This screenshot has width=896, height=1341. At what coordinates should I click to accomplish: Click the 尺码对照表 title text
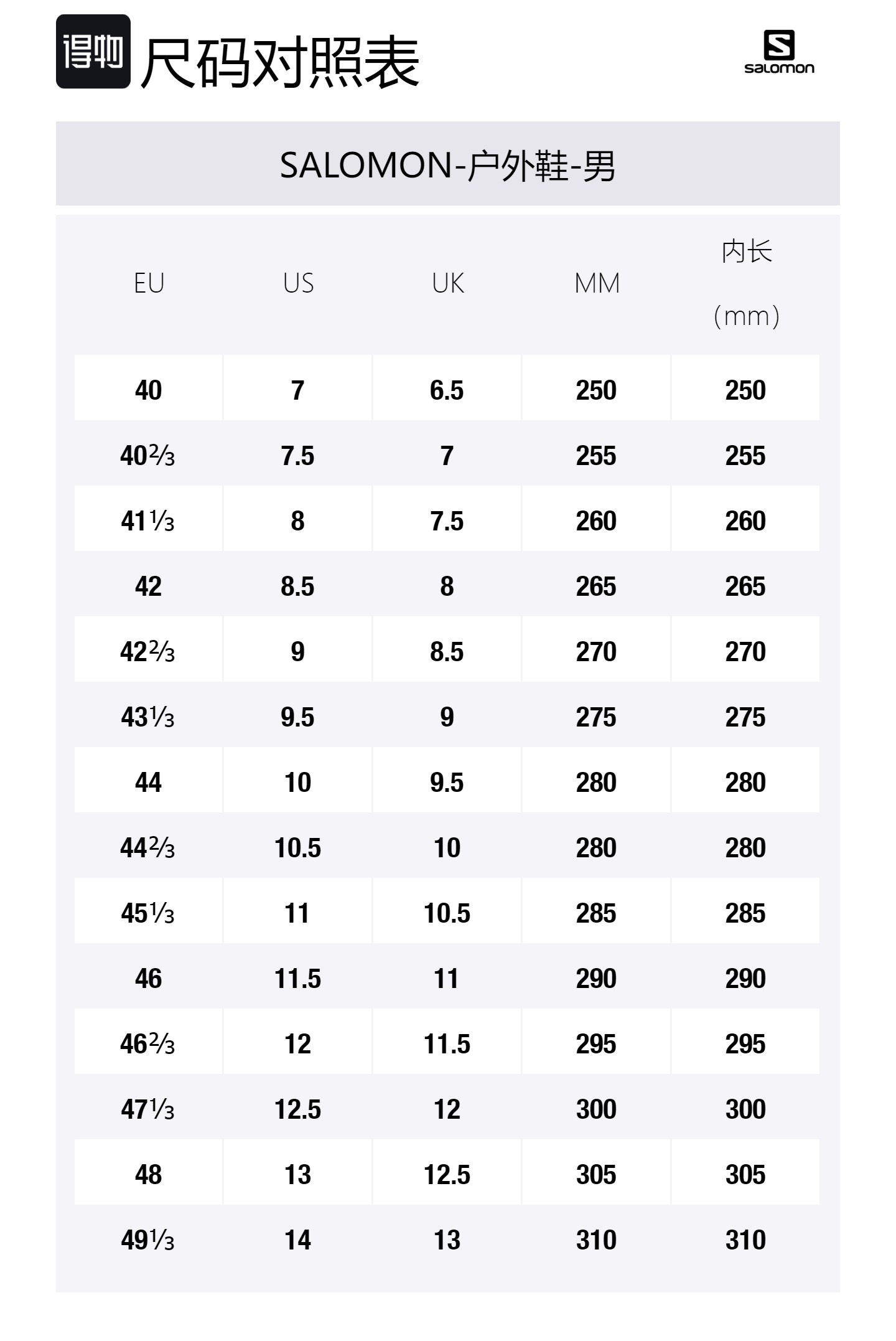click(280, 62)
